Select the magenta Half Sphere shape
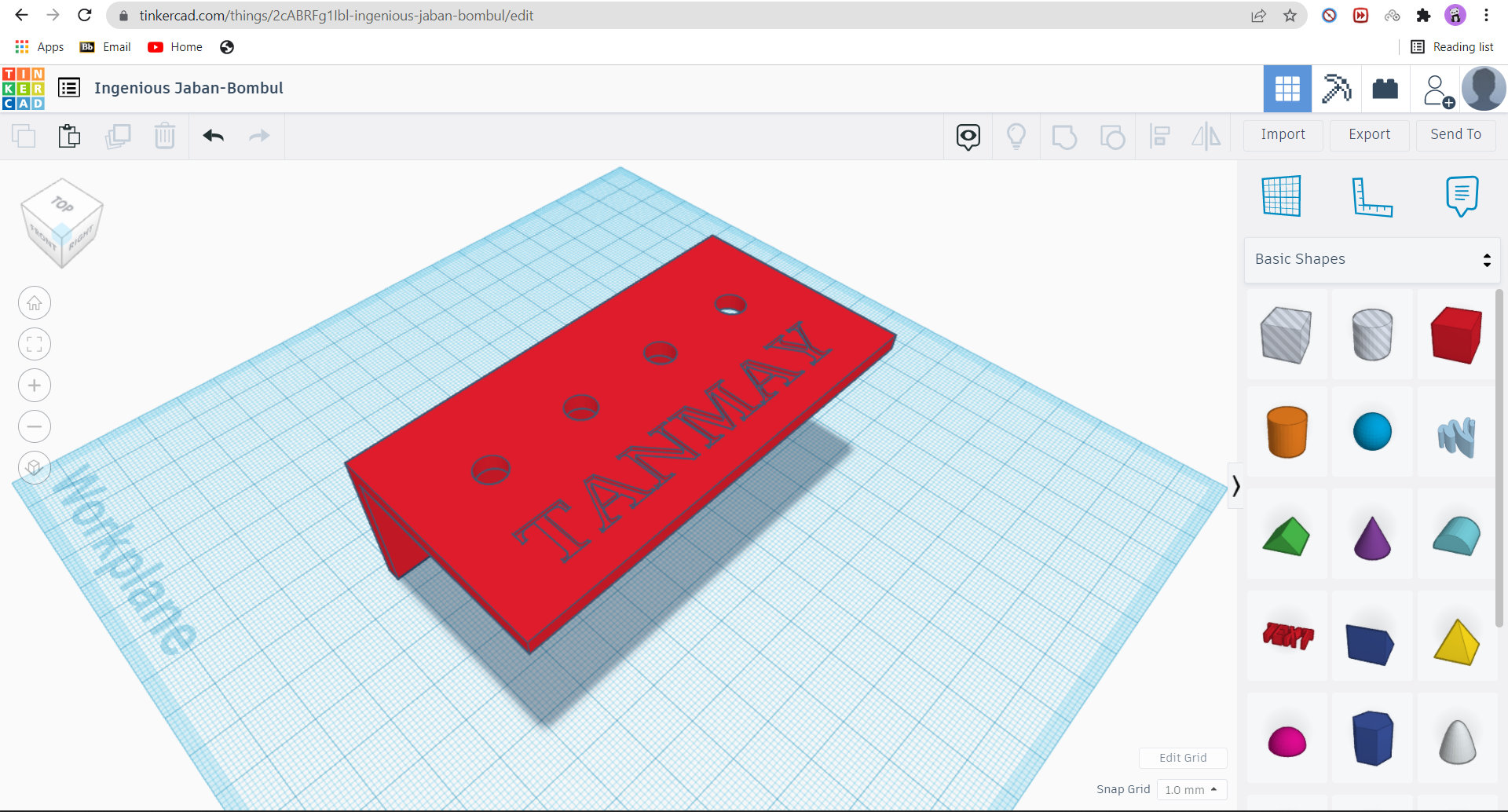This screenshot has height=812, width=1508. pos(1287,741)
